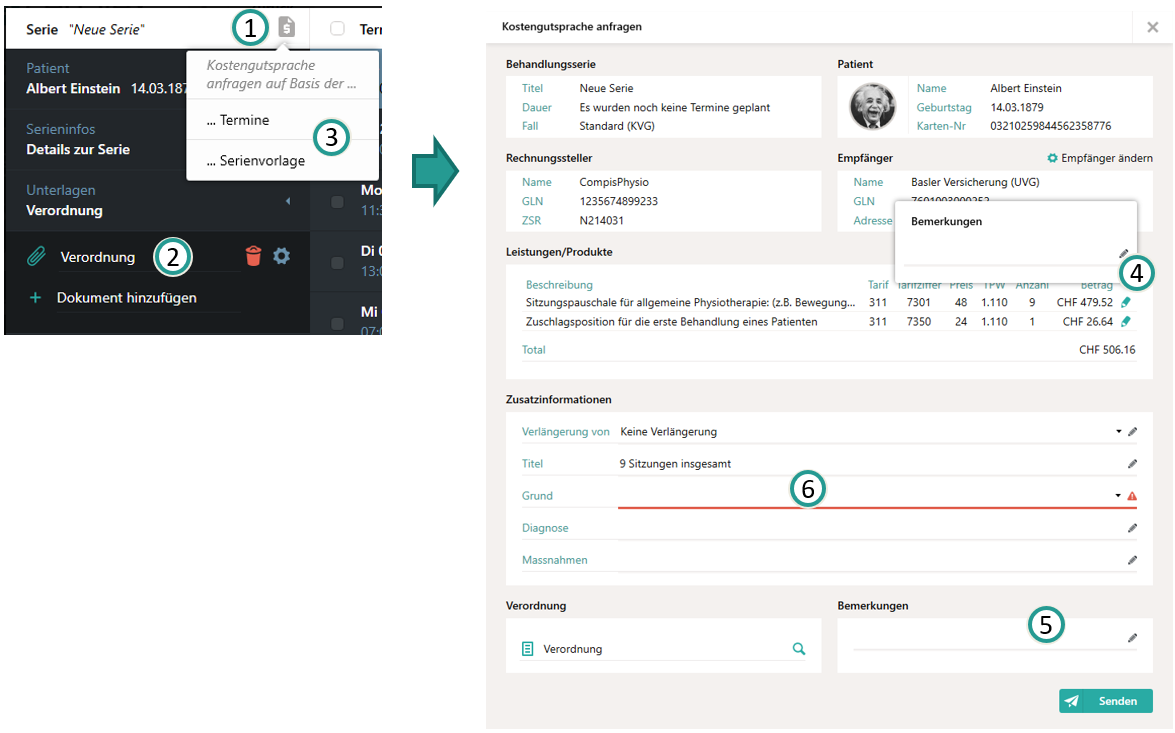Choose '... Serienvorlage' from the popup menu
The width and height of the screenshot is (1175, 733).
click(256, 161)
